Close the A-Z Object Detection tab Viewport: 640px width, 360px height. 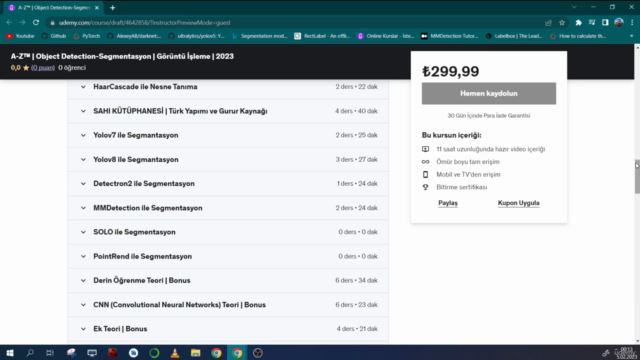coord(97,8)
